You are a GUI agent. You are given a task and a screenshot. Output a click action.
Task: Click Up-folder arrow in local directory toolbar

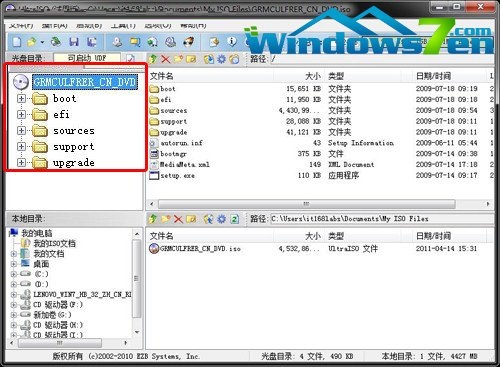153,219
